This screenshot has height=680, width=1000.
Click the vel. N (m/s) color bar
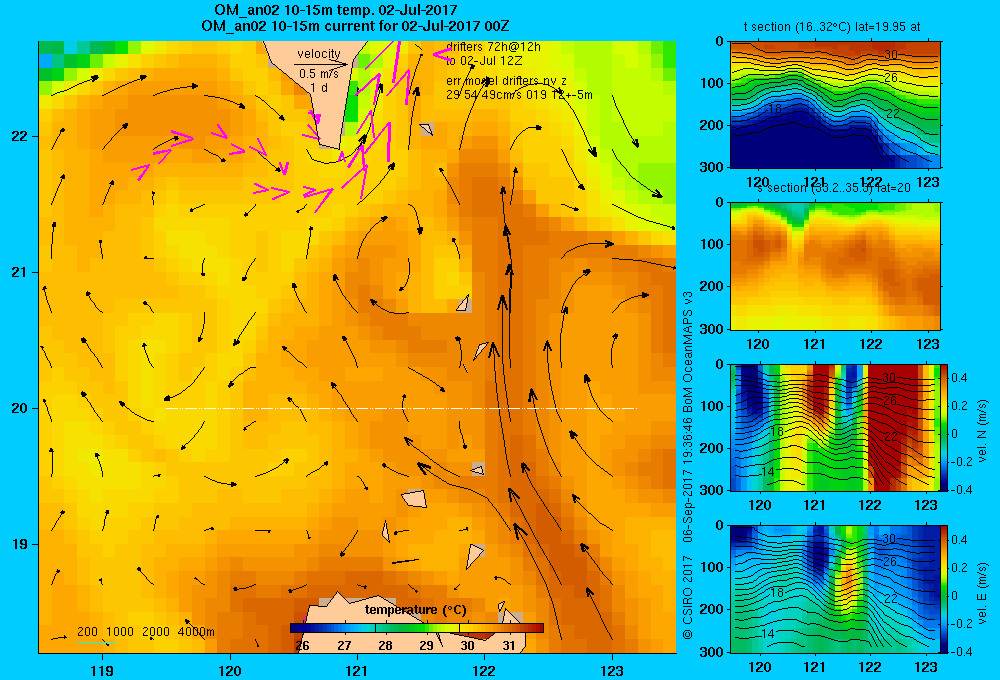point(945,427)
